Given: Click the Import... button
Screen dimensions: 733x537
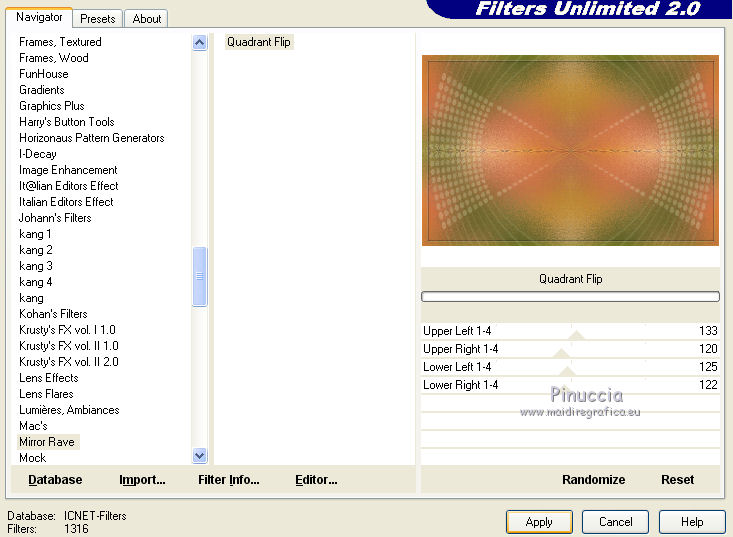Looking at the screenshot, I should [x=142, y=480].
